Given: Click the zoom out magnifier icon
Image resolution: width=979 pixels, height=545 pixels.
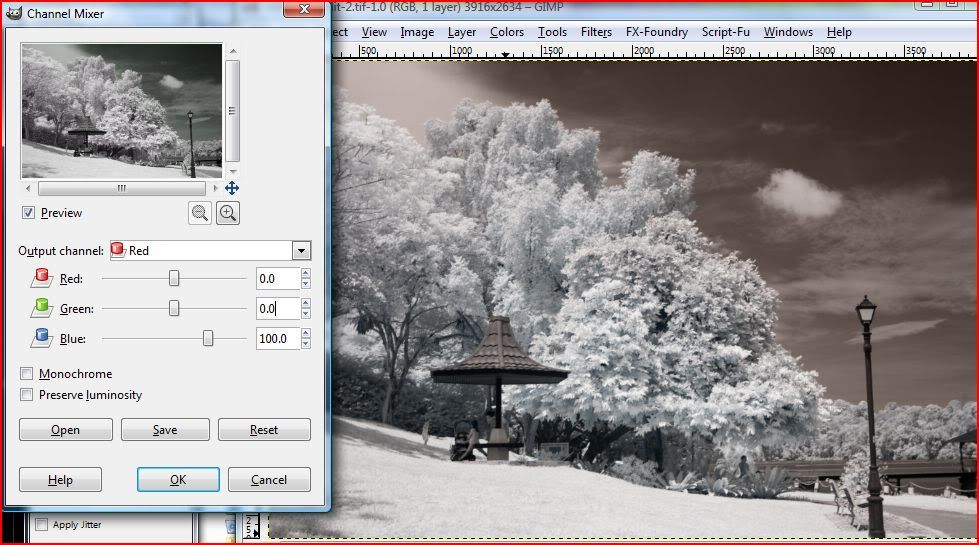Looking at the screenshot, I should click(x=200, y=213).
